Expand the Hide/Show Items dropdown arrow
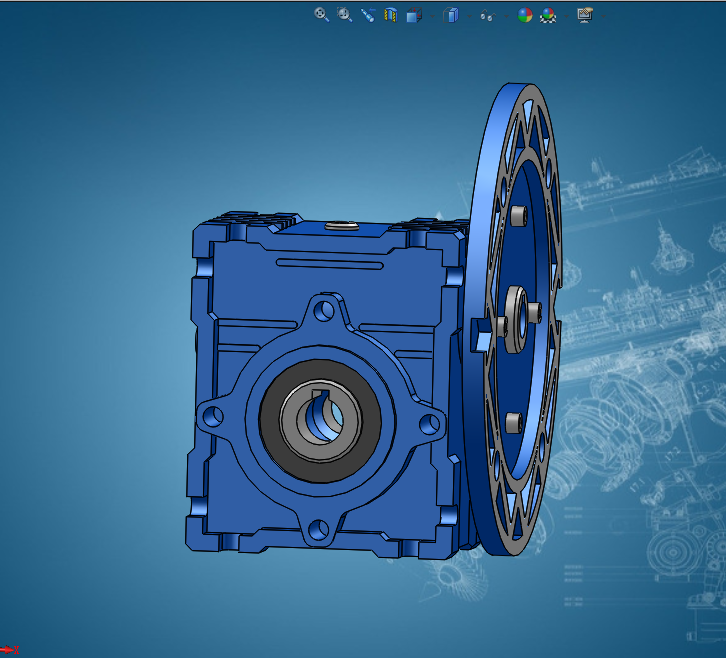This screenshot has width=726, height=658. pyautogui.click(x=506, y=16)
